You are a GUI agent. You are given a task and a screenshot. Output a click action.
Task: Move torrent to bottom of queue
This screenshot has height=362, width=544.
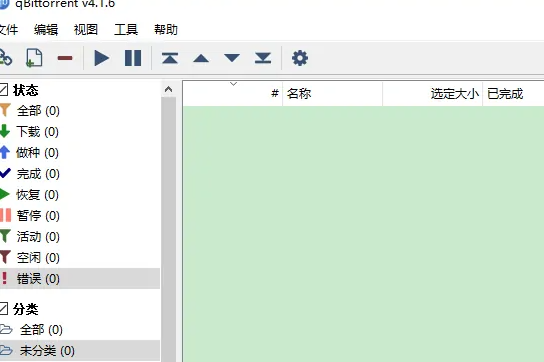pos(263,58)
